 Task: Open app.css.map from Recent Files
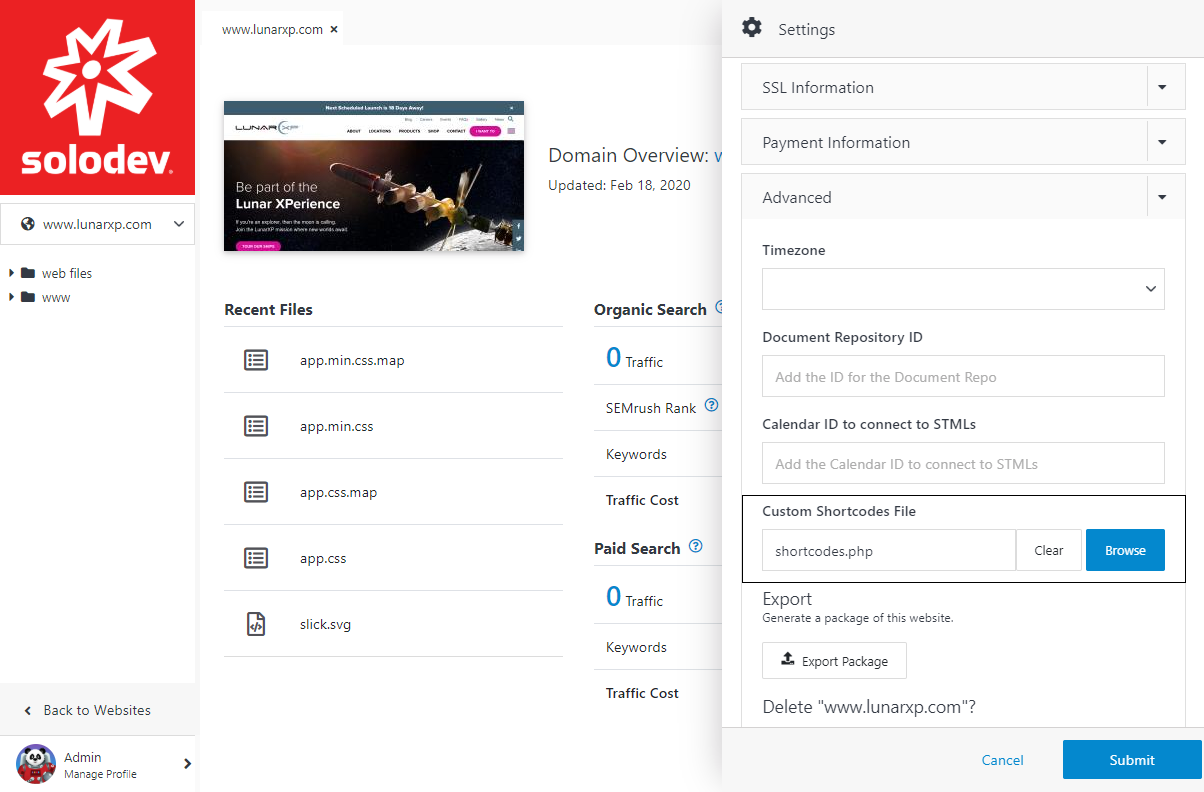click(x=338, y=492)
